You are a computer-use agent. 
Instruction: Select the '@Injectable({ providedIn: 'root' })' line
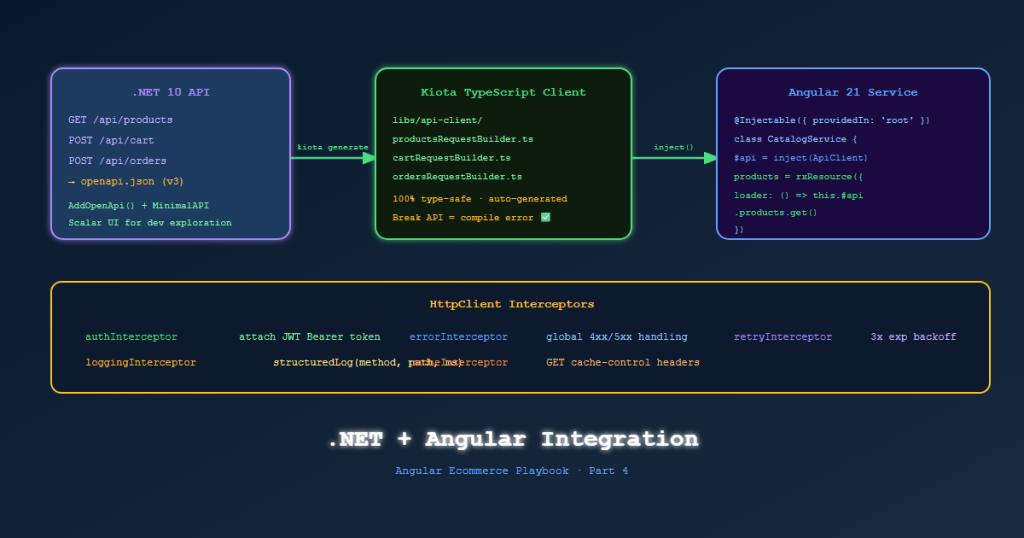pos(832,120)
